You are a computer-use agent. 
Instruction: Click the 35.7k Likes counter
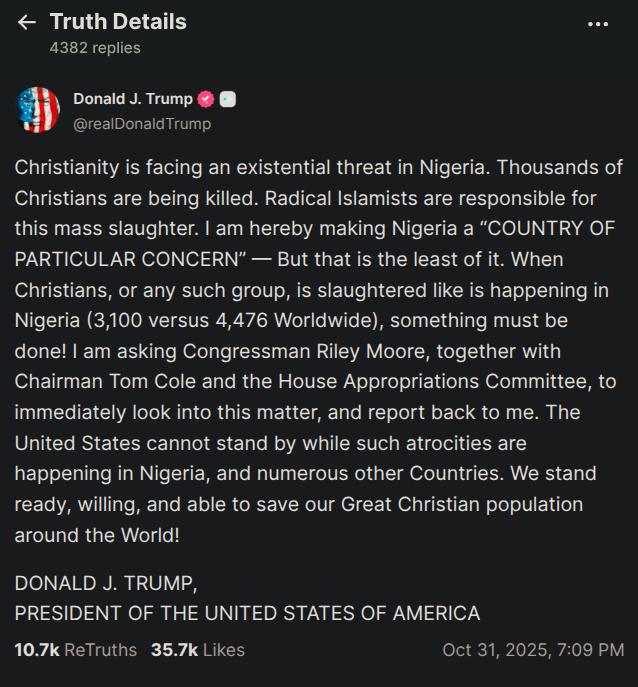[197, 650]
